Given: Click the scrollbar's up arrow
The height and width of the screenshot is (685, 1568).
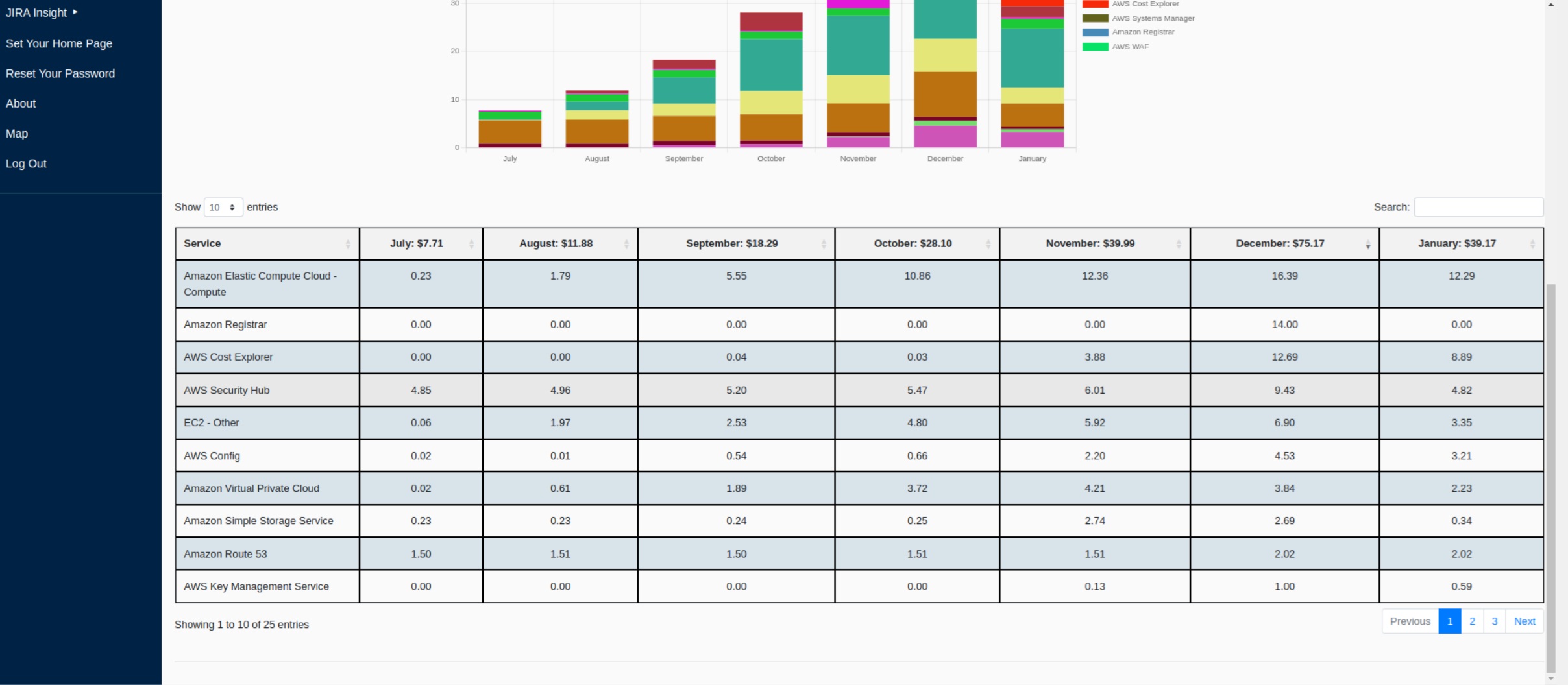Looking at the screenshot, I should point(1551,5).
